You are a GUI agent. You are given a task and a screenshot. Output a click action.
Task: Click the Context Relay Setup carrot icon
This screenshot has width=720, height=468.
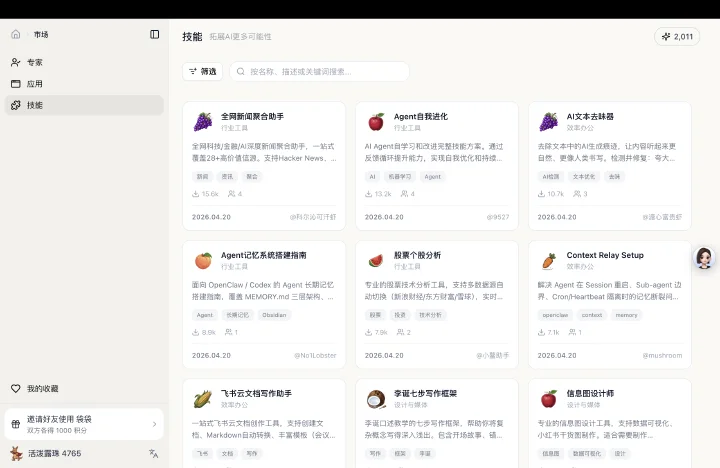pyautogui.click(x=548, y=260)
